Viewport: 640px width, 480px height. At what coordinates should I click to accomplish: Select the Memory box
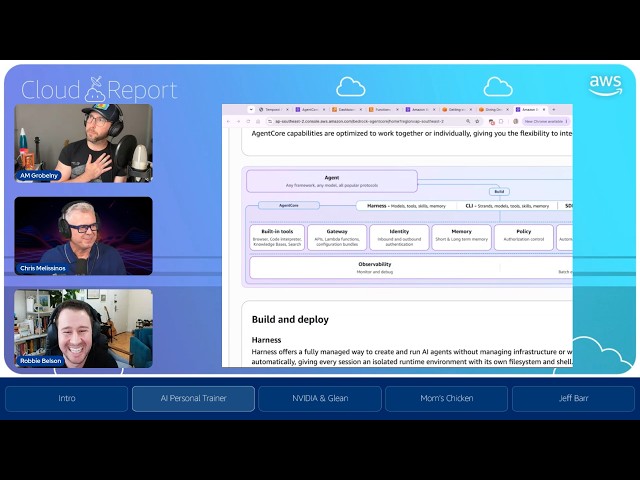pos(462,237)
